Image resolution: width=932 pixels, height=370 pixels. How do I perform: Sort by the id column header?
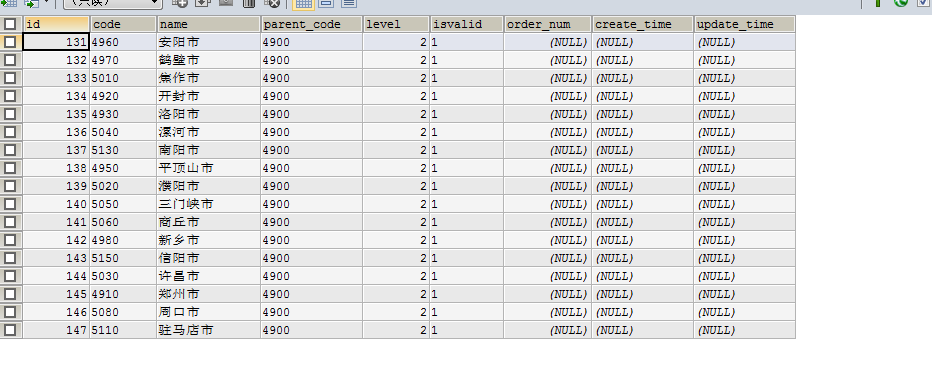coord(56,24)
